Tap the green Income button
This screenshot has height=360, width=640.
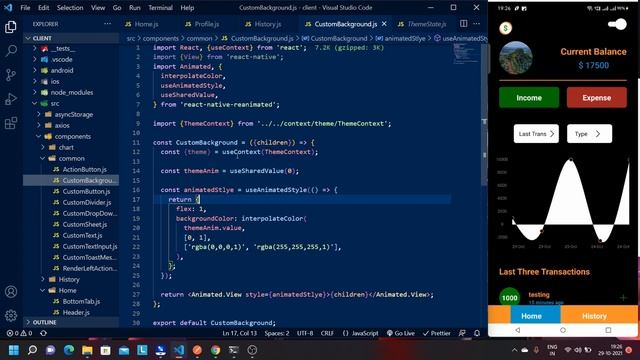[x=529, y=98]
